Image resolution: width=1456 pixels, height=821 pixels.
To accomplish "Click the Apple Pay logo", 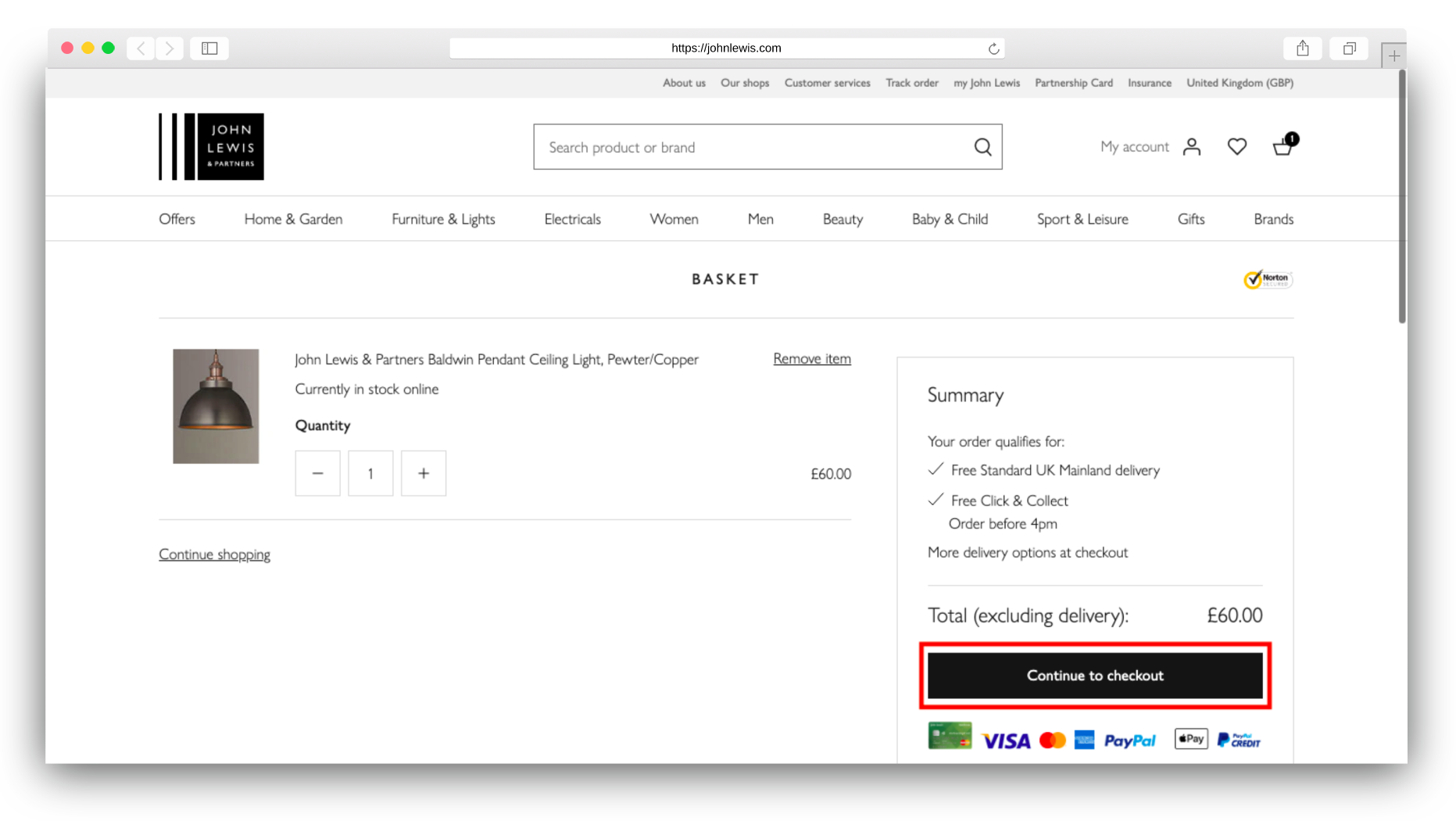I will click(1190, 739).
